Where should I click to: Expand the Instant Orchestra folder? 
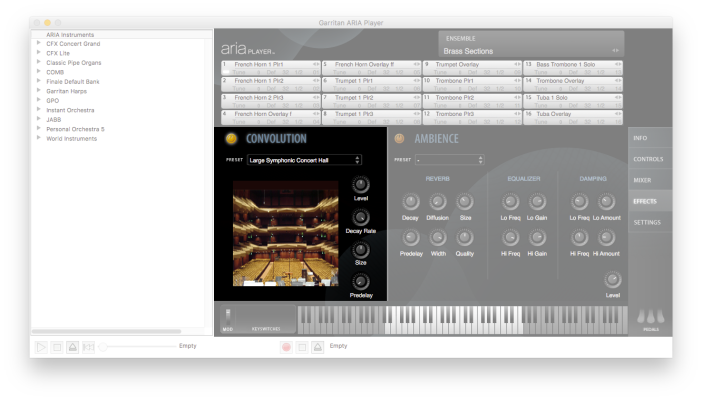click(39, 110)
